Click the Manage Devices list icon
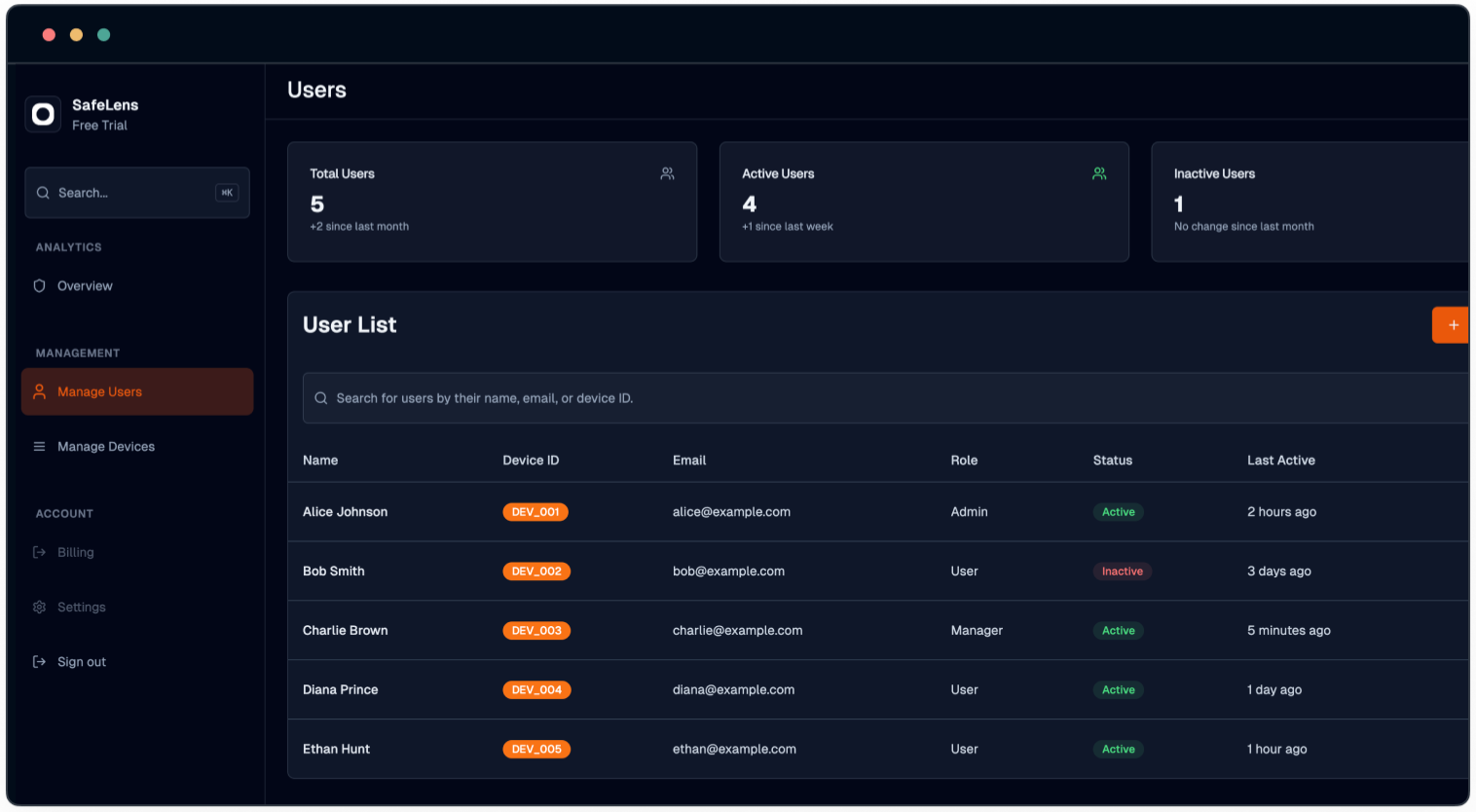The image size is (1476, 812). (40, 447)
